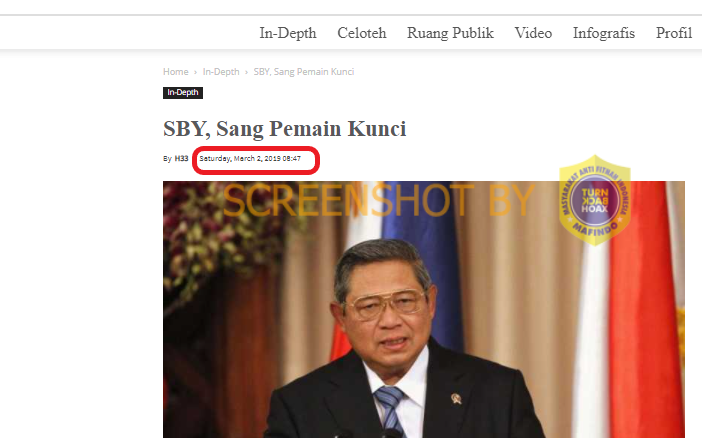This screenshot has height=438, width=702.
Task: Click the orange SCREENSHOT BY watermark text
Action: point(378,201)
